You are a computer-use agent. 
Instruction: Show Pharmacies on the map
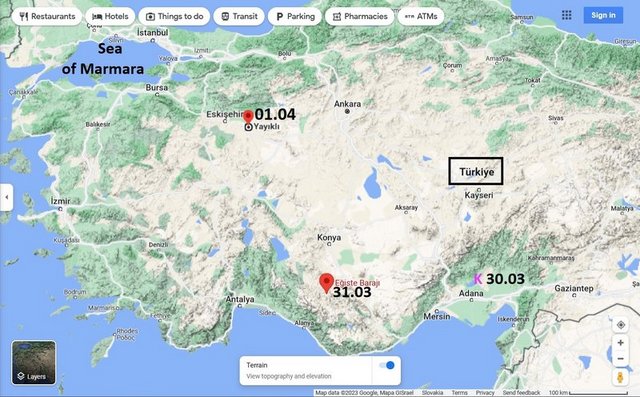360,16
